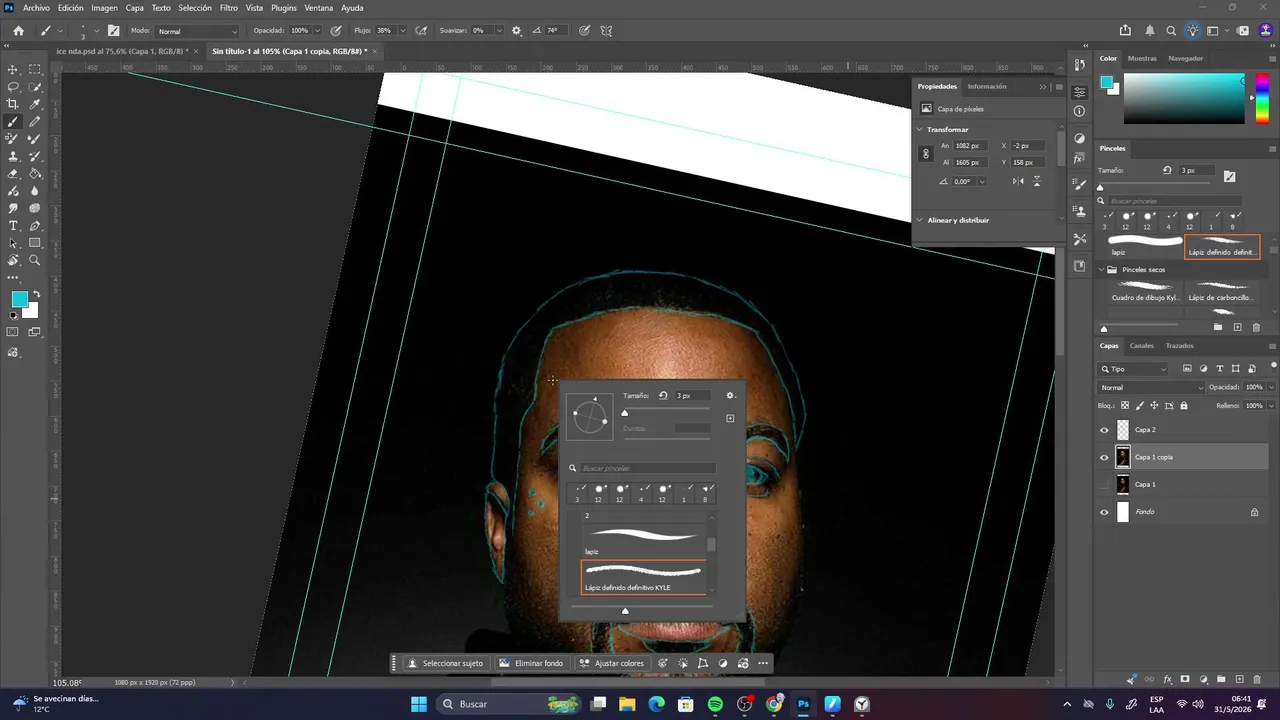Select the Crop tool
The image size is (1280, 720).
[13, 104]
